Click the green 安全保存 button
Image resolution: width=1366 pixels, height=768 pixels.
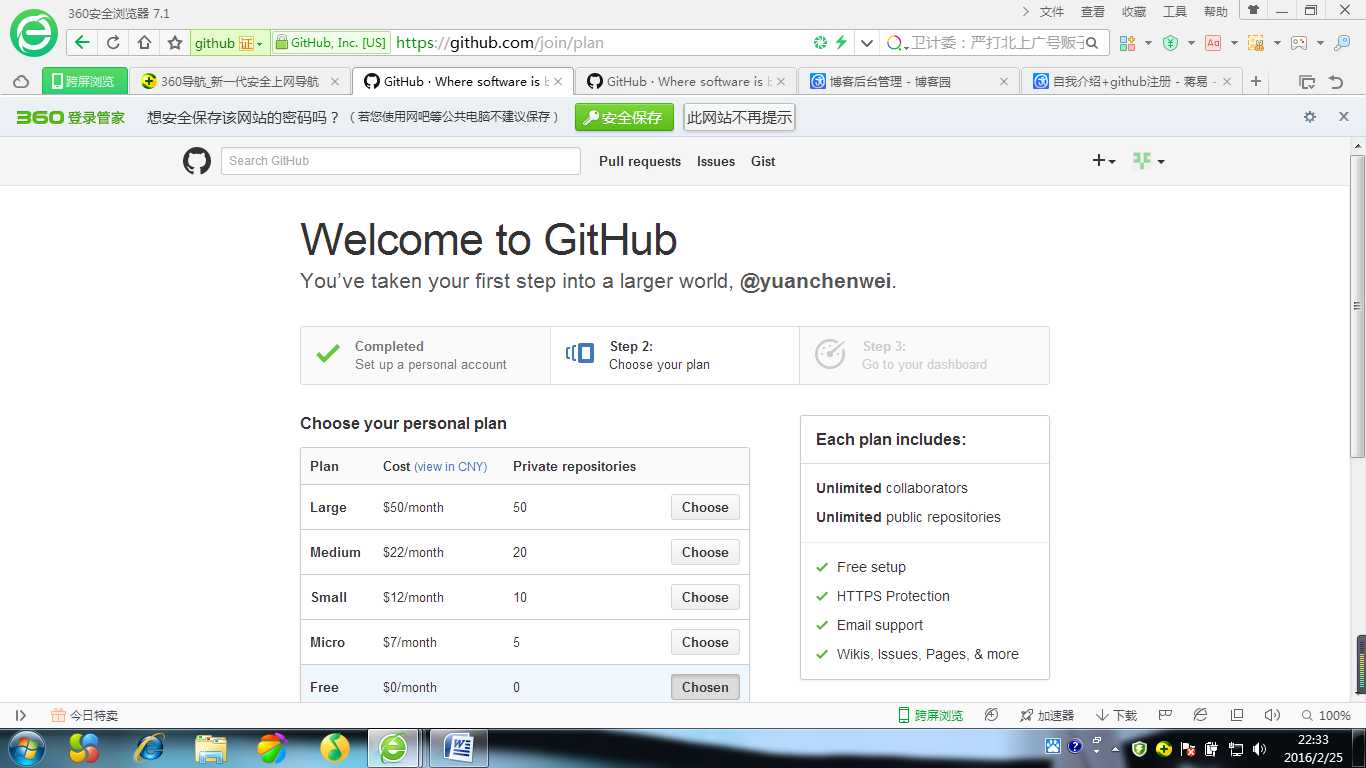coord(624,117)
